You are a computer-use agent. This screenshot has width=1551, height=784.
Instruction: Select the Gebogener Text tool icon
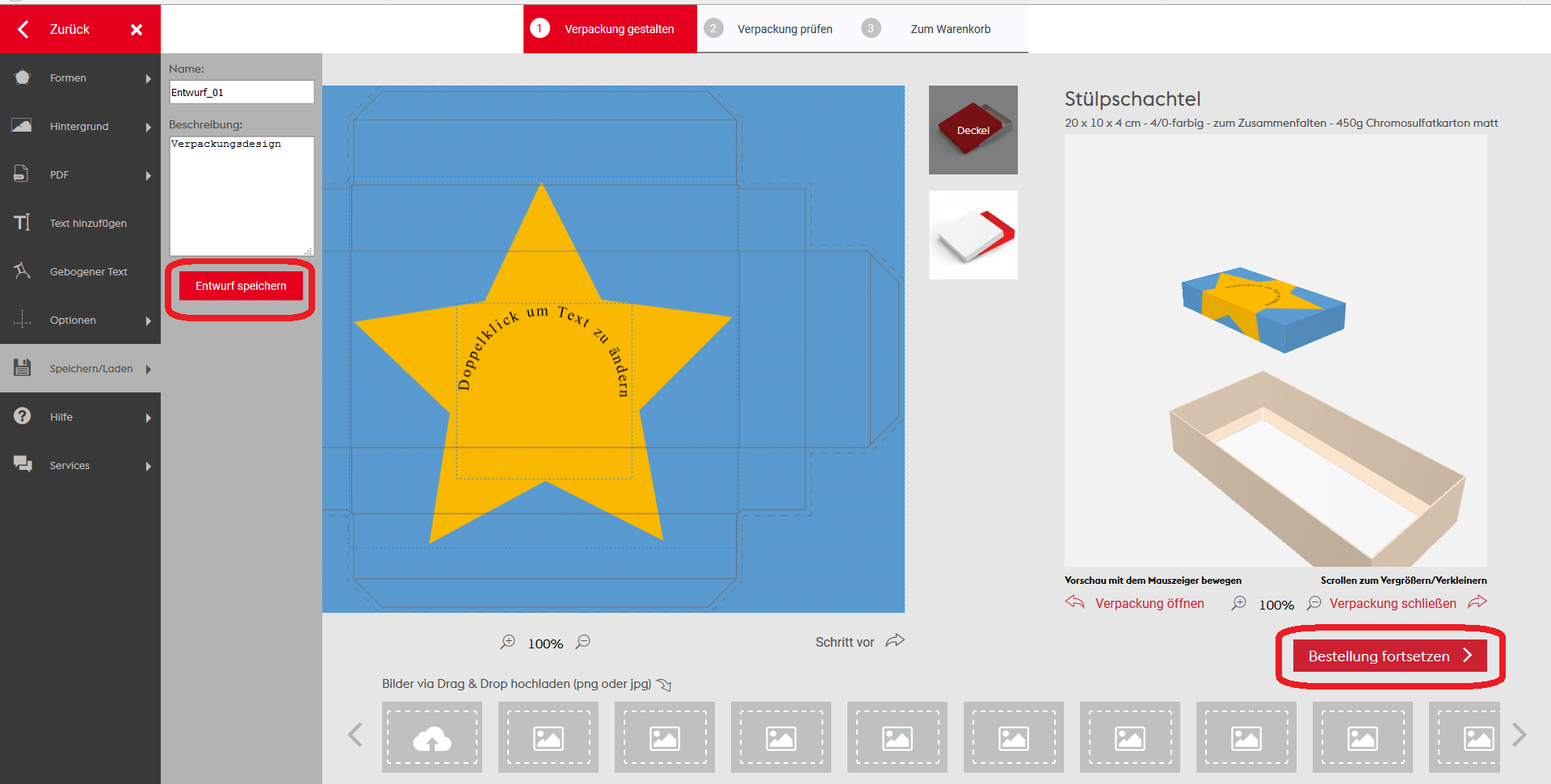[x=23, y=271]
